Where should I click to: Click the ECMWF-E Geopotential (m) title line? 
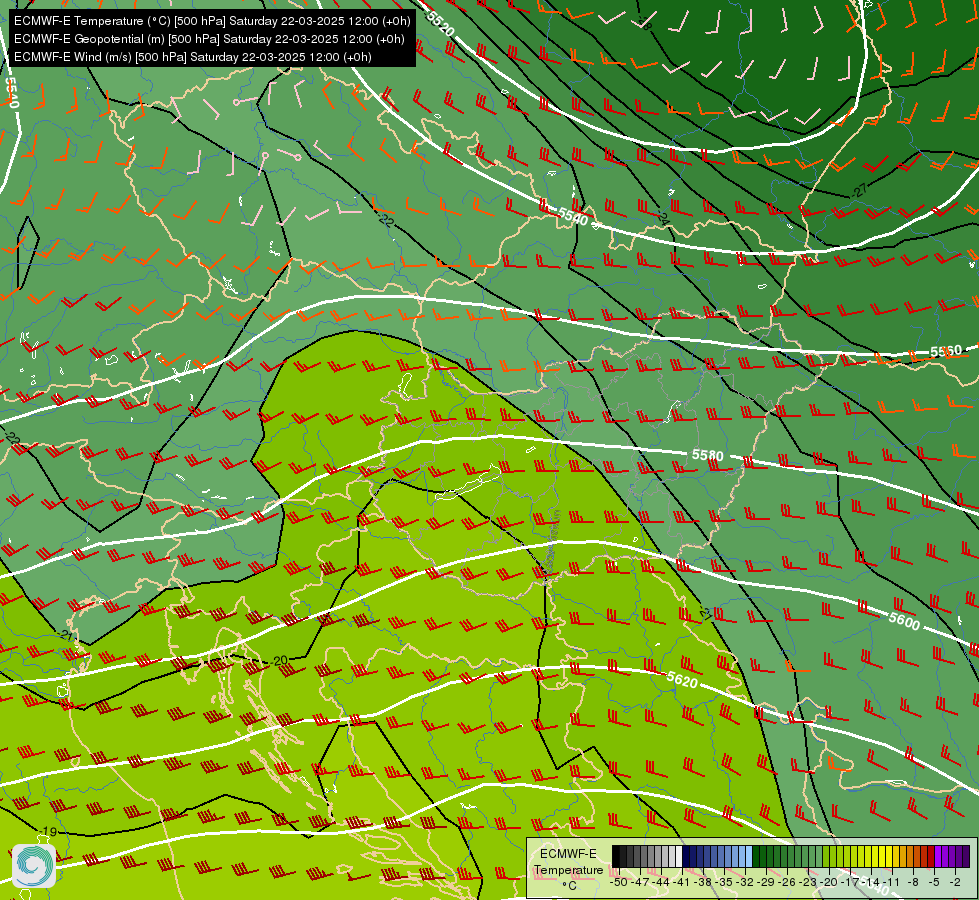click(x=209, y=39)
